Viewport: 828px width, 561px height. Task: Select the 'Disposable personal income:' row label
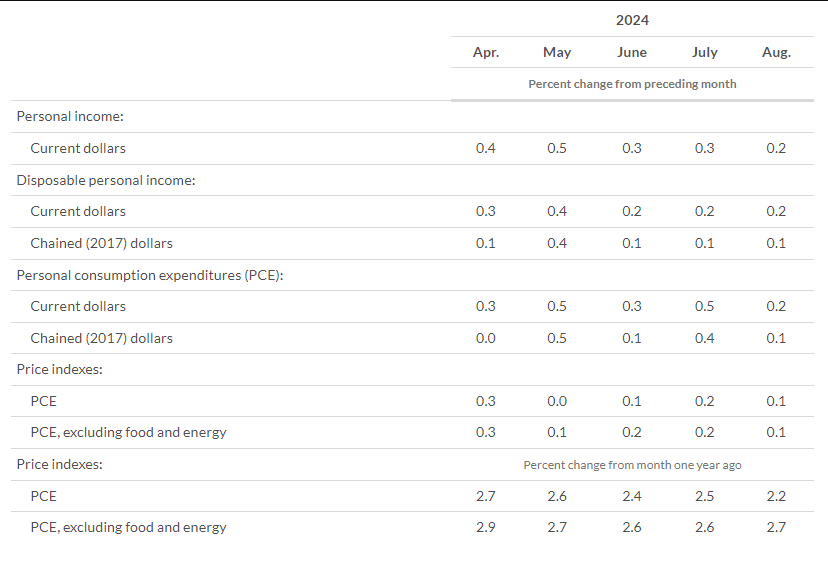pyautogui.click(x=105, y=180)
